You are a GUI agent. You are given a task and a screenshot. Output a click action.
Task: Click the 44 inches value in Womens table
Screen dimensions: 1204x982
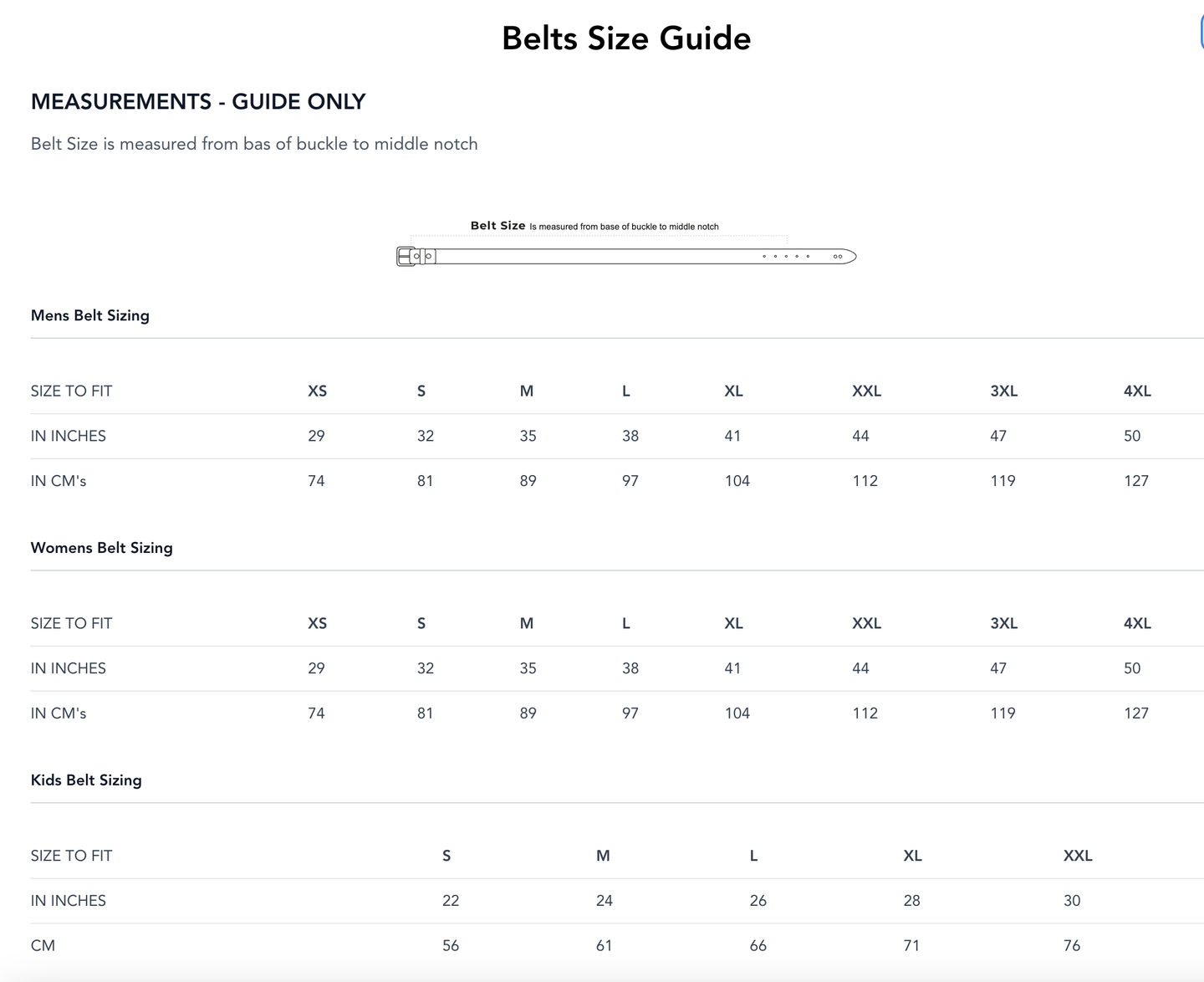(860, 668)
